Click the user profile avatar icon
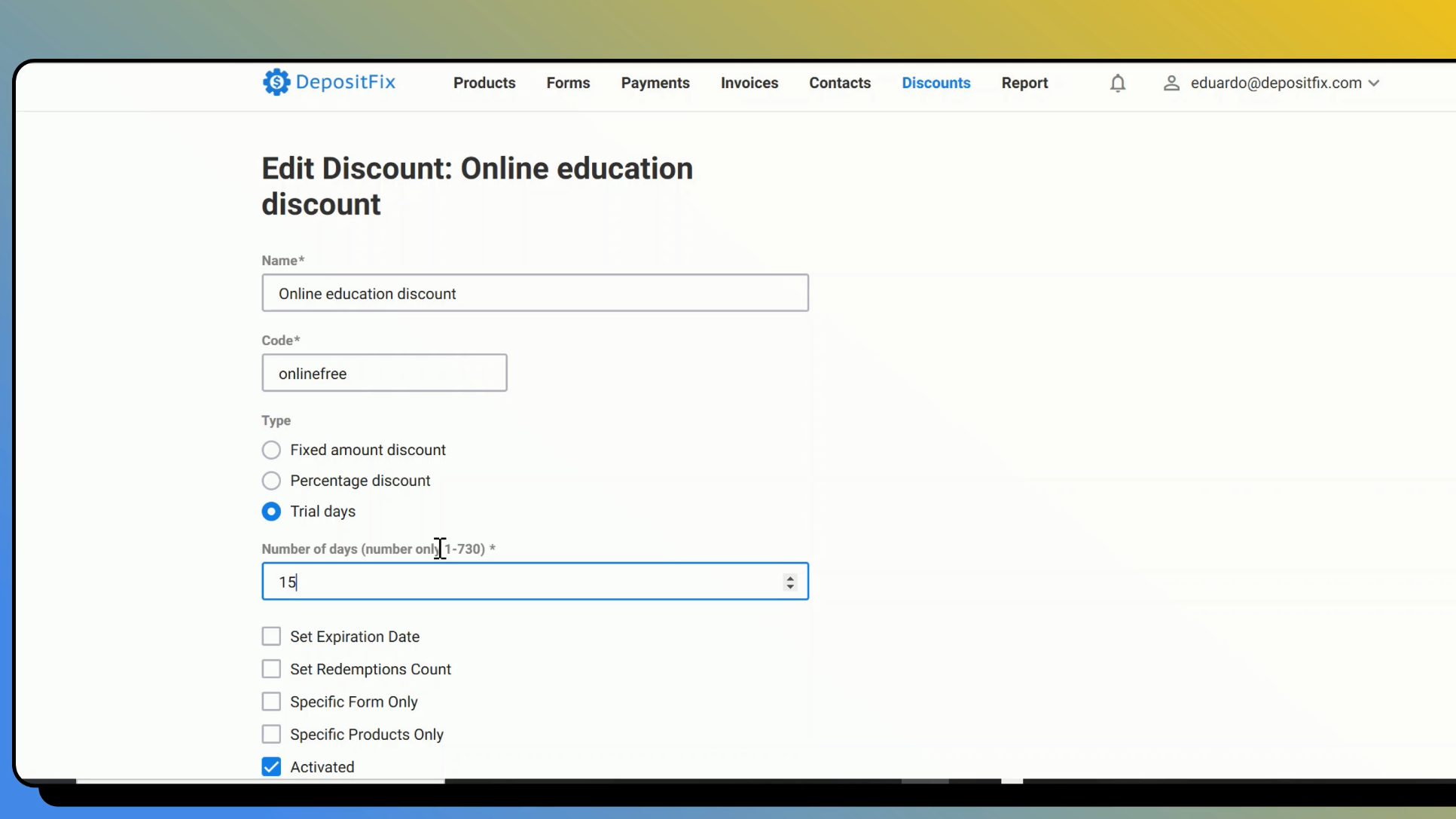The width and height of the screenshot is (1456, 819). [x=1171, y=83]
